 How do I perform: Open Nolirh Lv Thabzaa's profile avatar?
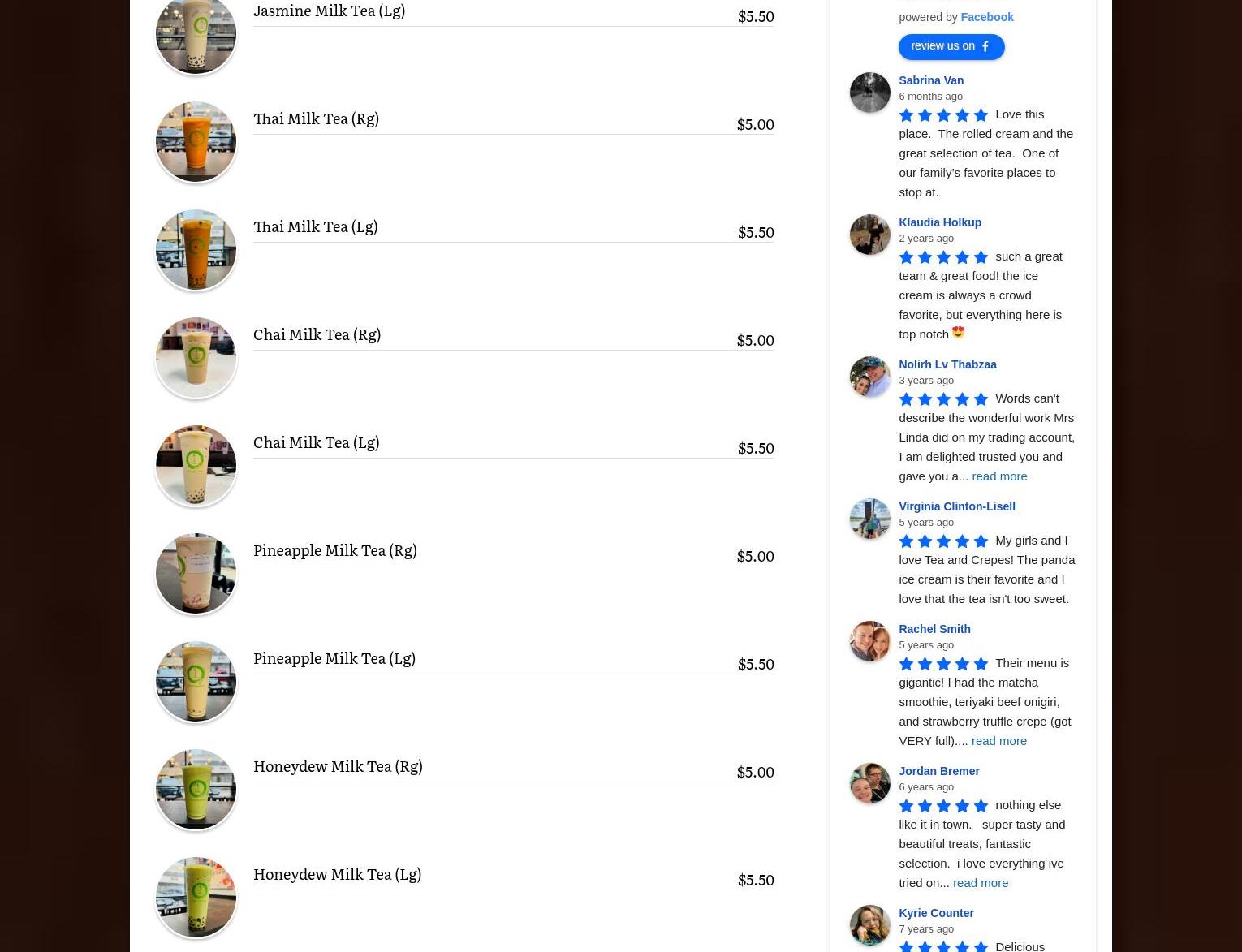(869, 377)
